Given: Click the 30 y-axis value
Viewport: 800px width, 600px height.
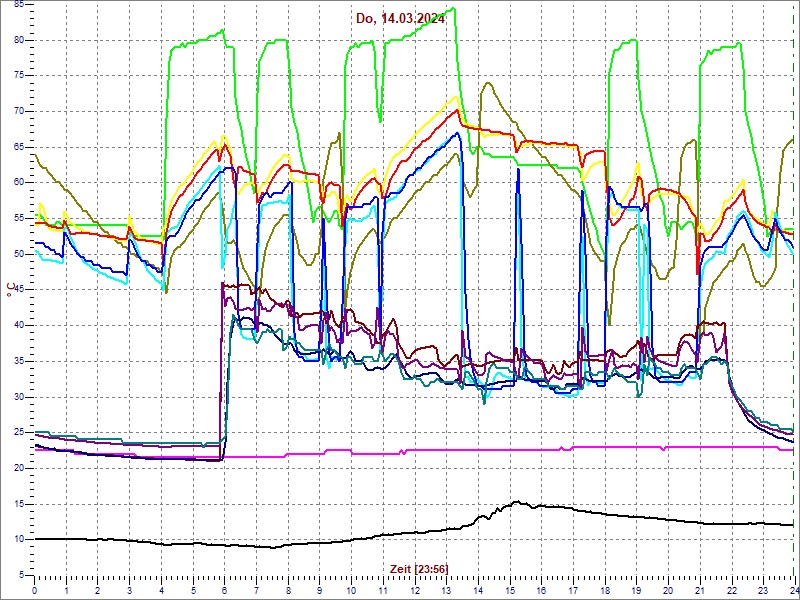Looking at the screenshot, I should coord(19,397).
